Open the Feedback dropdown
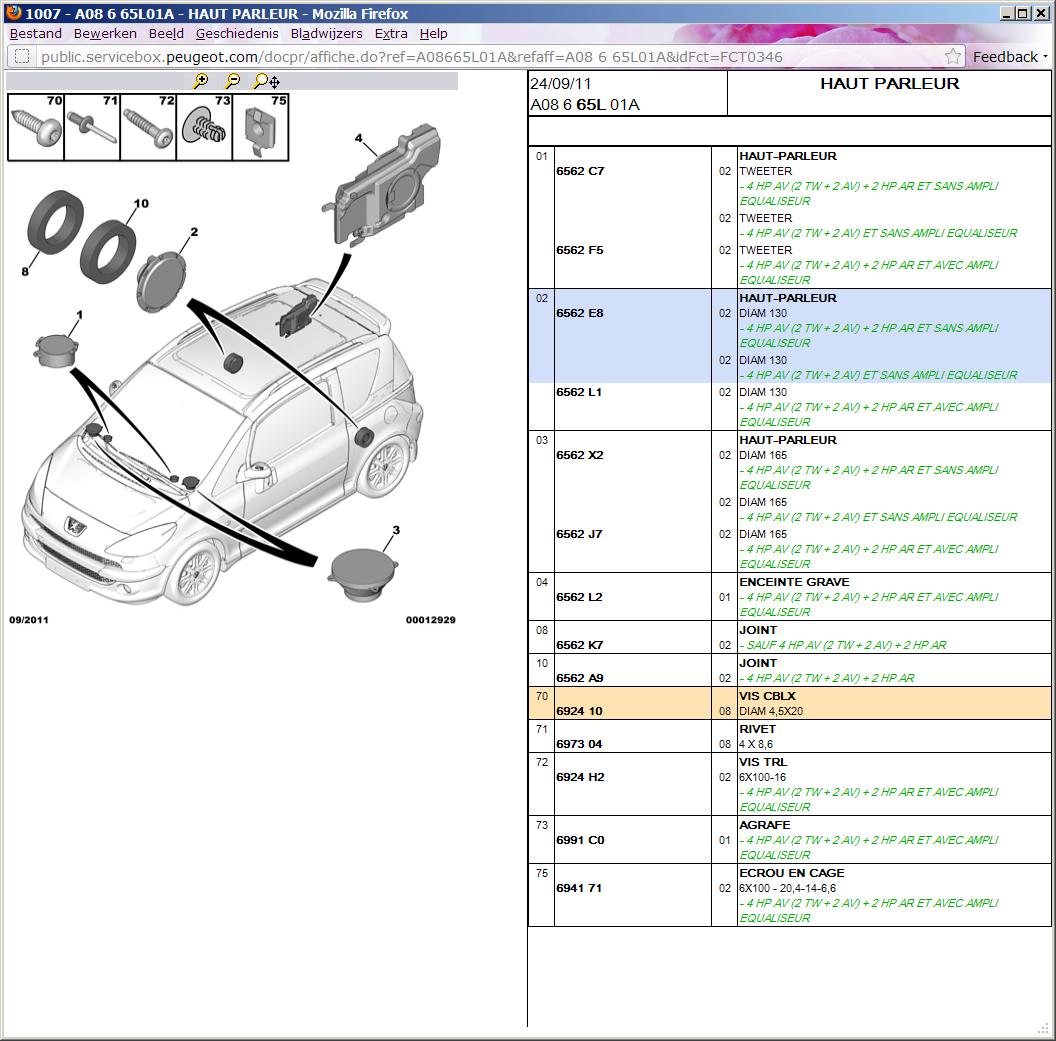The width and height of the screenshot is (1056, 1041). [x=1010, y=57]
